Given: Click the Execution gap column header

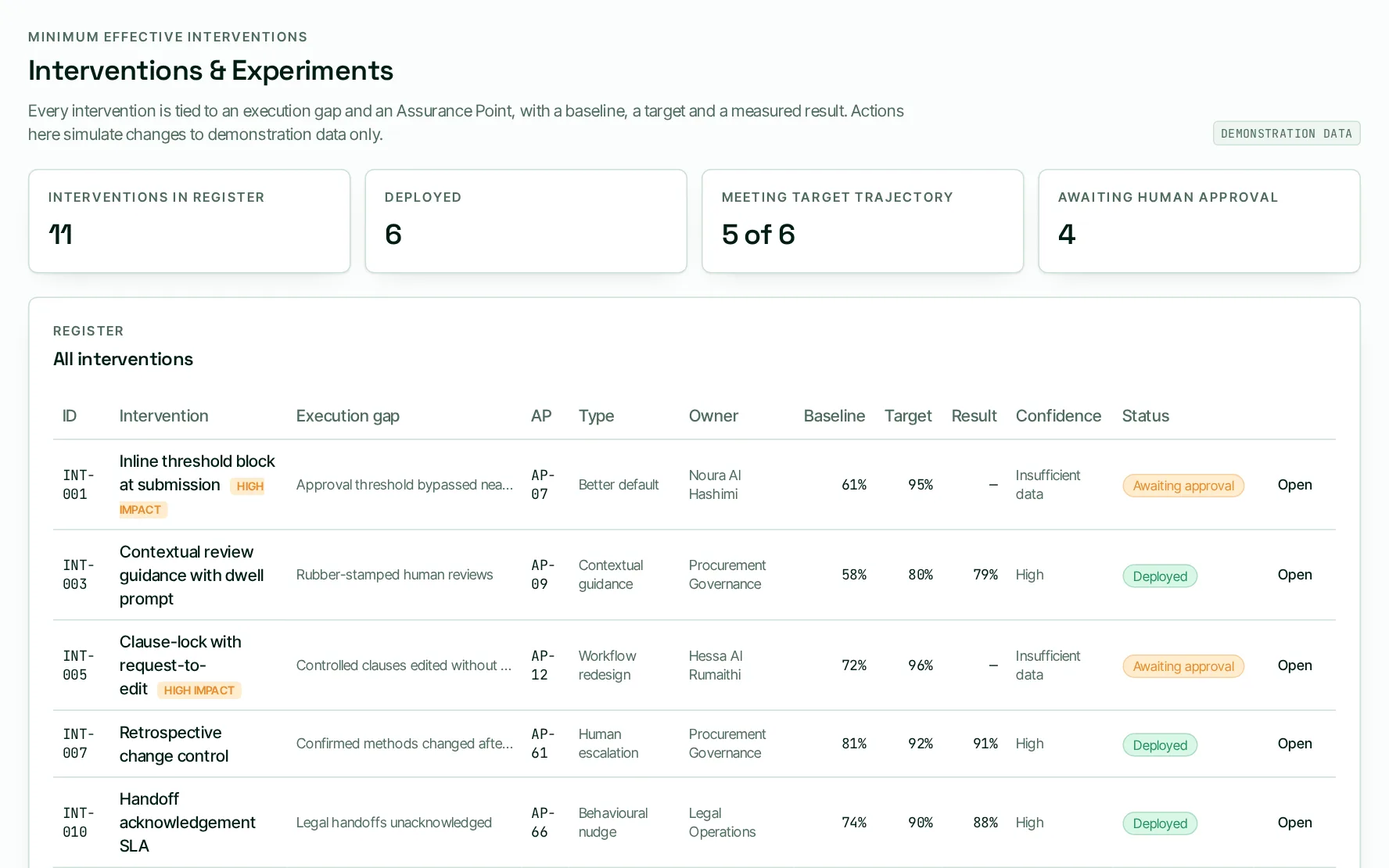Looking at the screenshot, I should coord(347,416).
